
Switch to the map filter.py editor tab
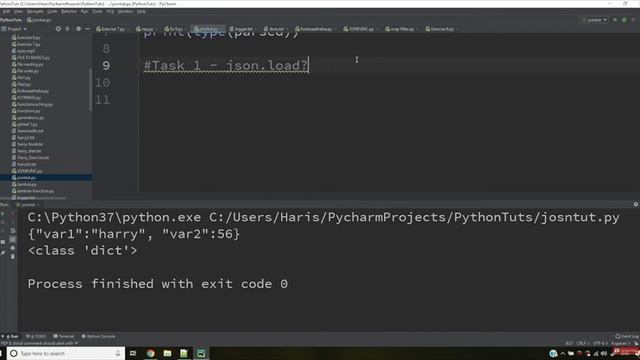coord(402,29)
